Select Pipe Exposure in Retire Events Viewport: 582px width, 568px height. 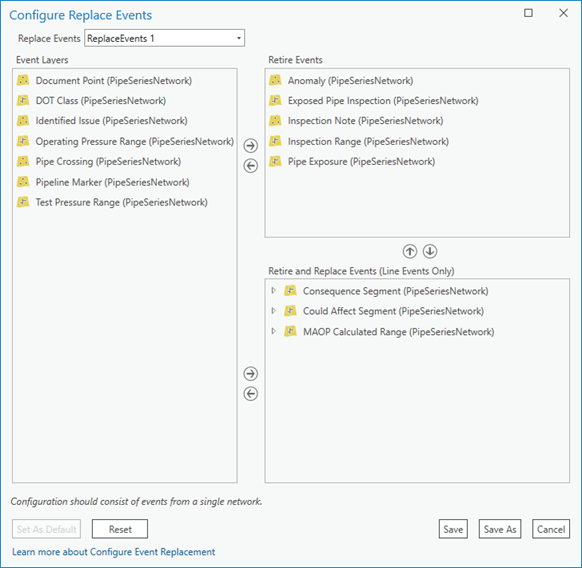361,161
